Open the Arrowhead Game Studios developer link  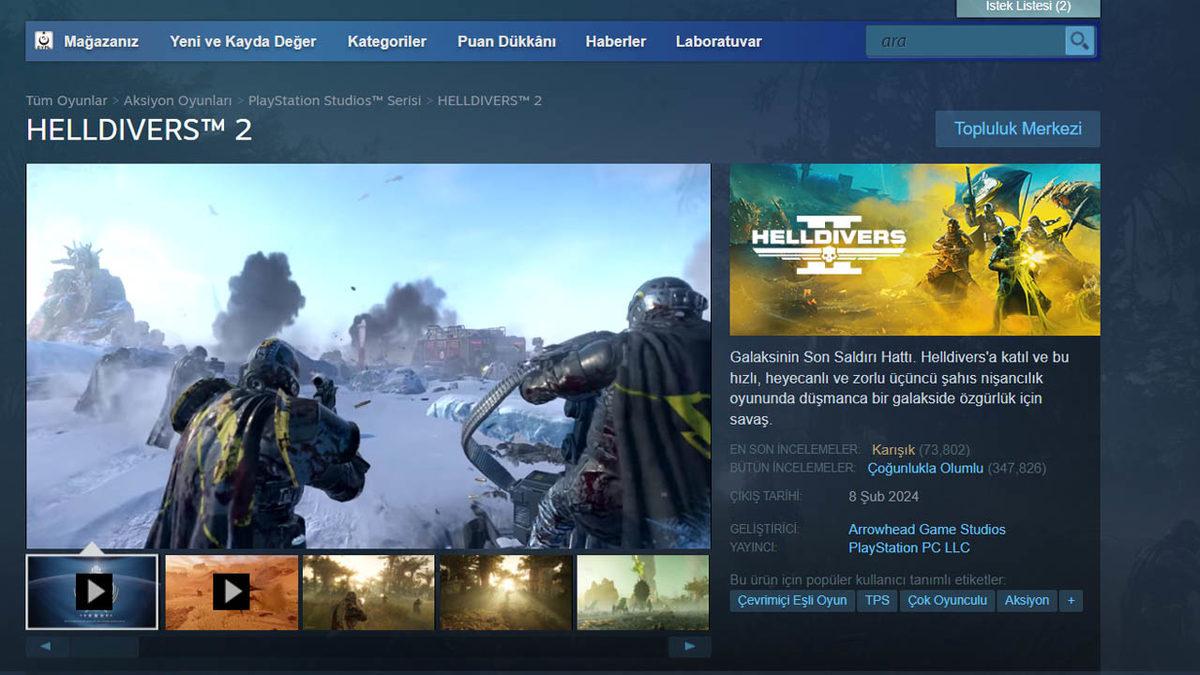click(x=930, y=529)
